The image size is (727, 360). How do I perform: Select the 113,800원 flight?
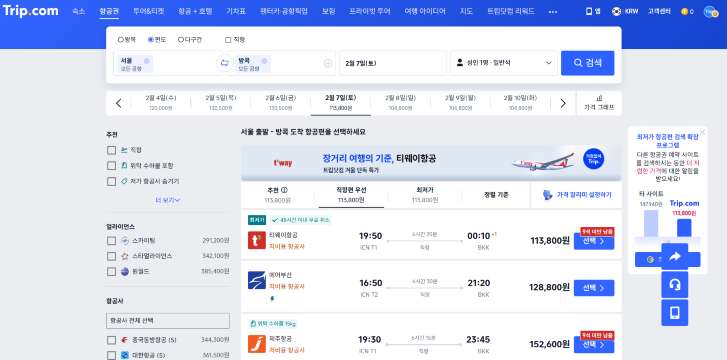[594, 241]
